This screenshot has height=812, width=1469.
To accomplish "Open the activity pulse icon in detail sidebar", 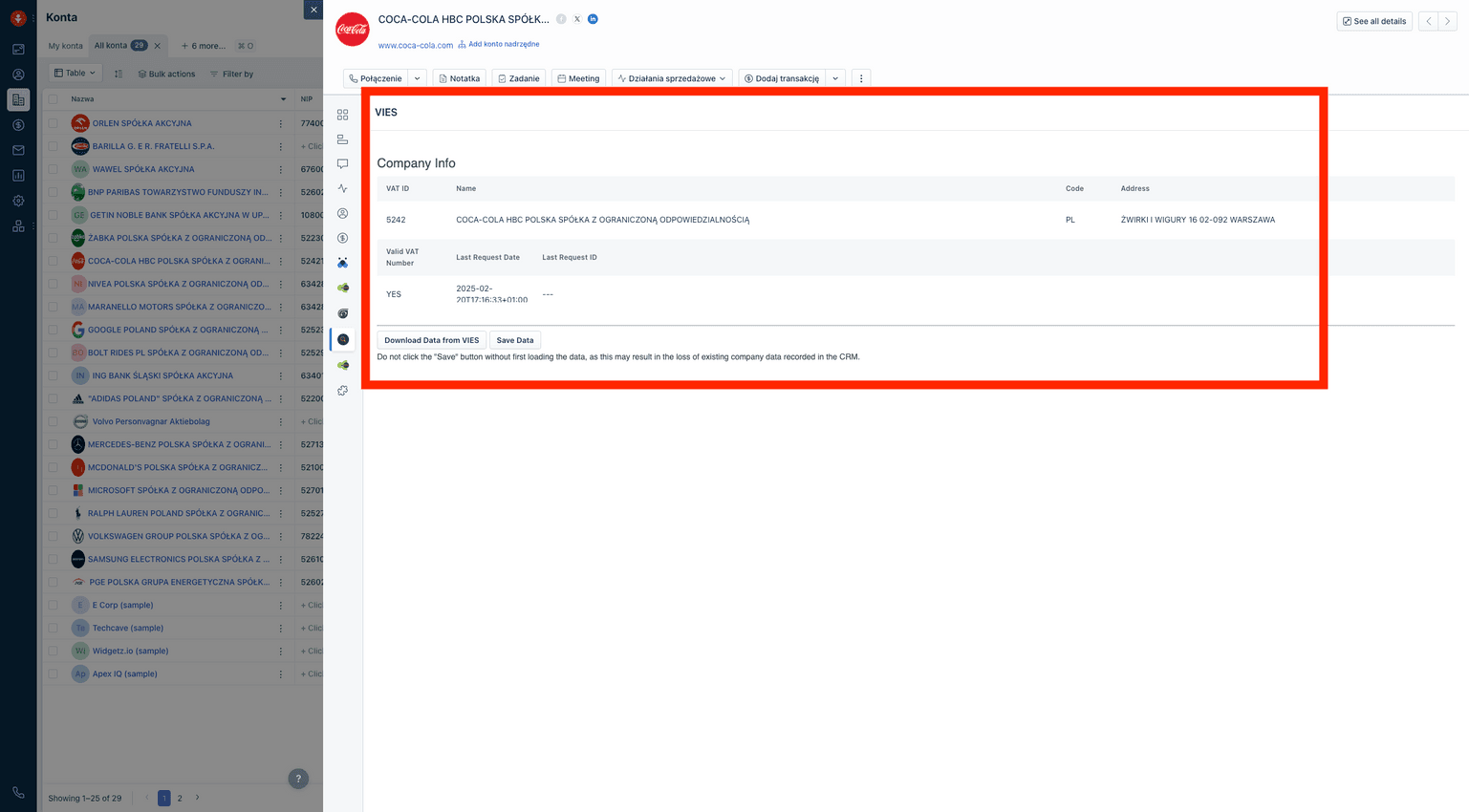I will coord(342,189).
